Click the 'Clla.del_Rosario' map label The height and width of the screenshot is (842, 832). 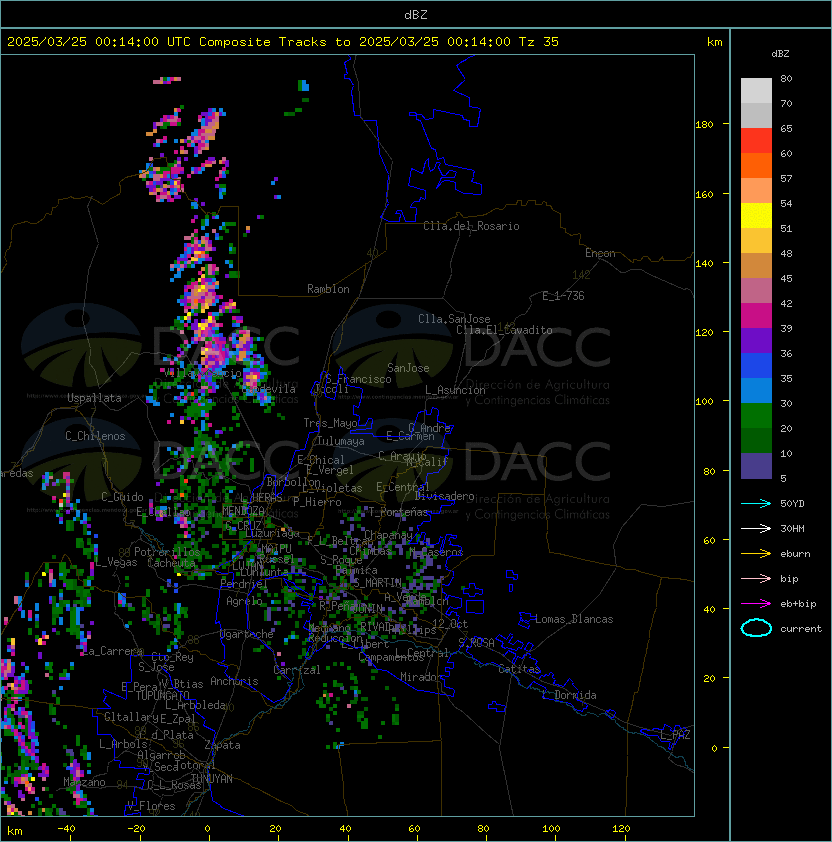(x=471, y=226)
